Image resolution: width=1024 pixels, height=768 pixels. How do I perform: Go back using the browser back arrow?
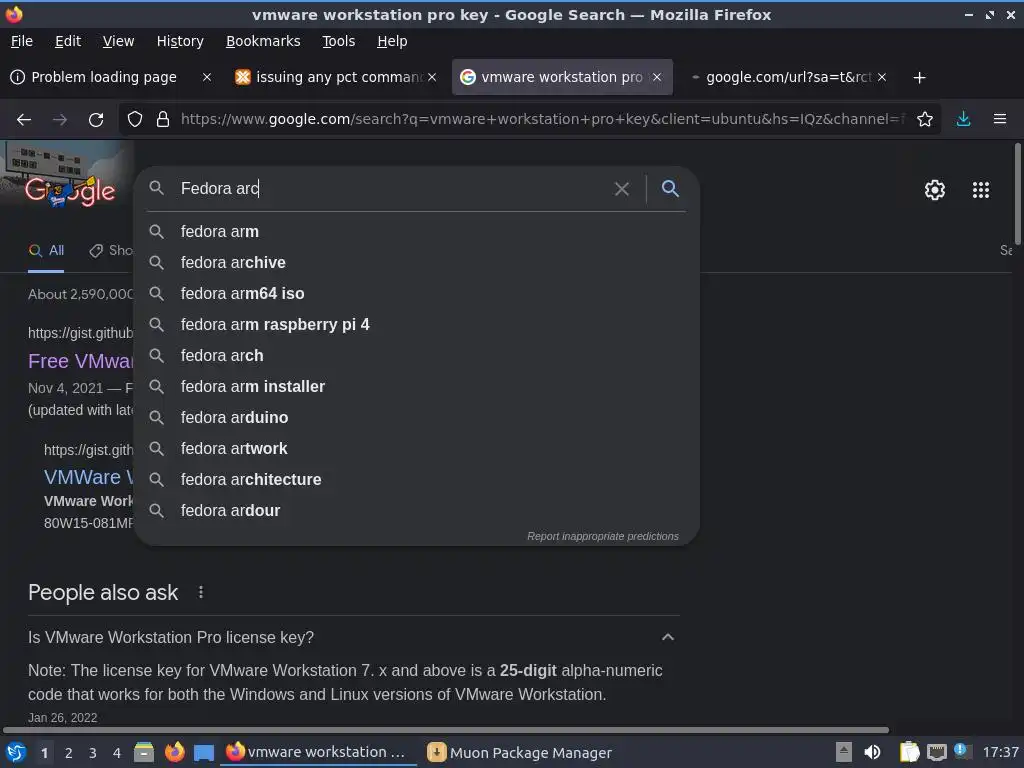(x=24, y=120)
